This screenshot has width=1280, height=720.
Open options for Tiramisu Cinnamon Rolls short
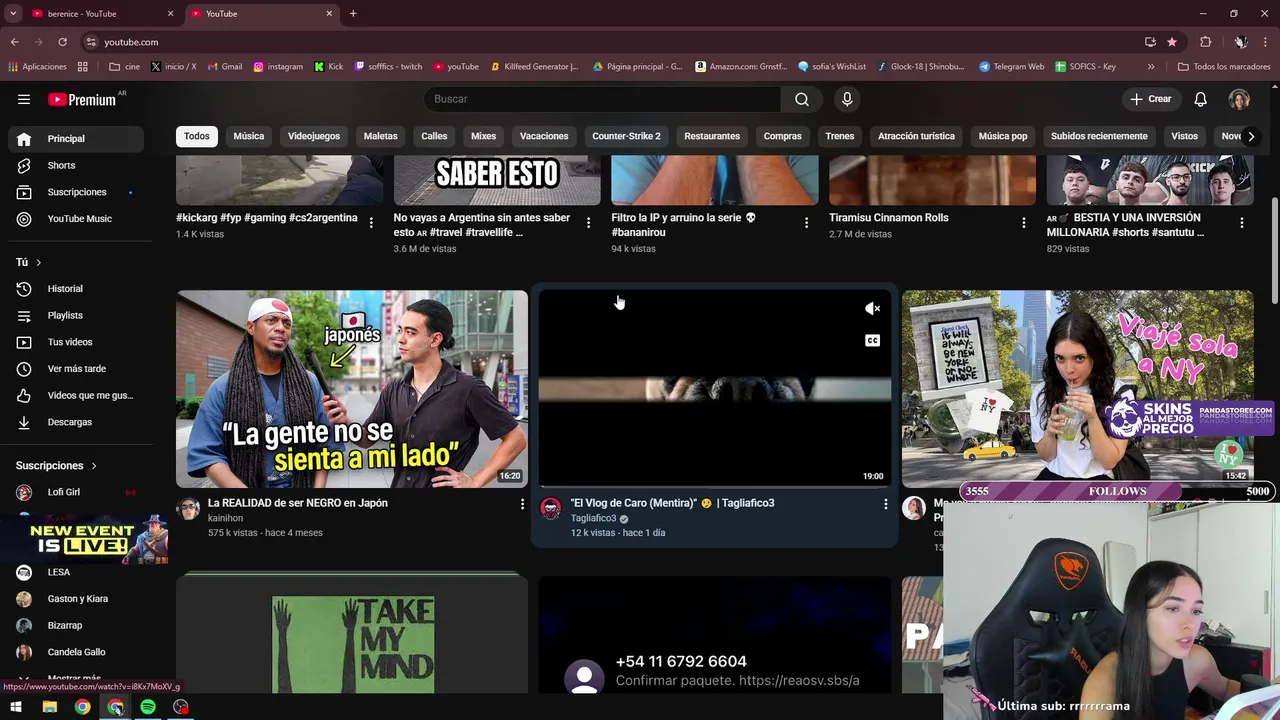coord(1023,223)
